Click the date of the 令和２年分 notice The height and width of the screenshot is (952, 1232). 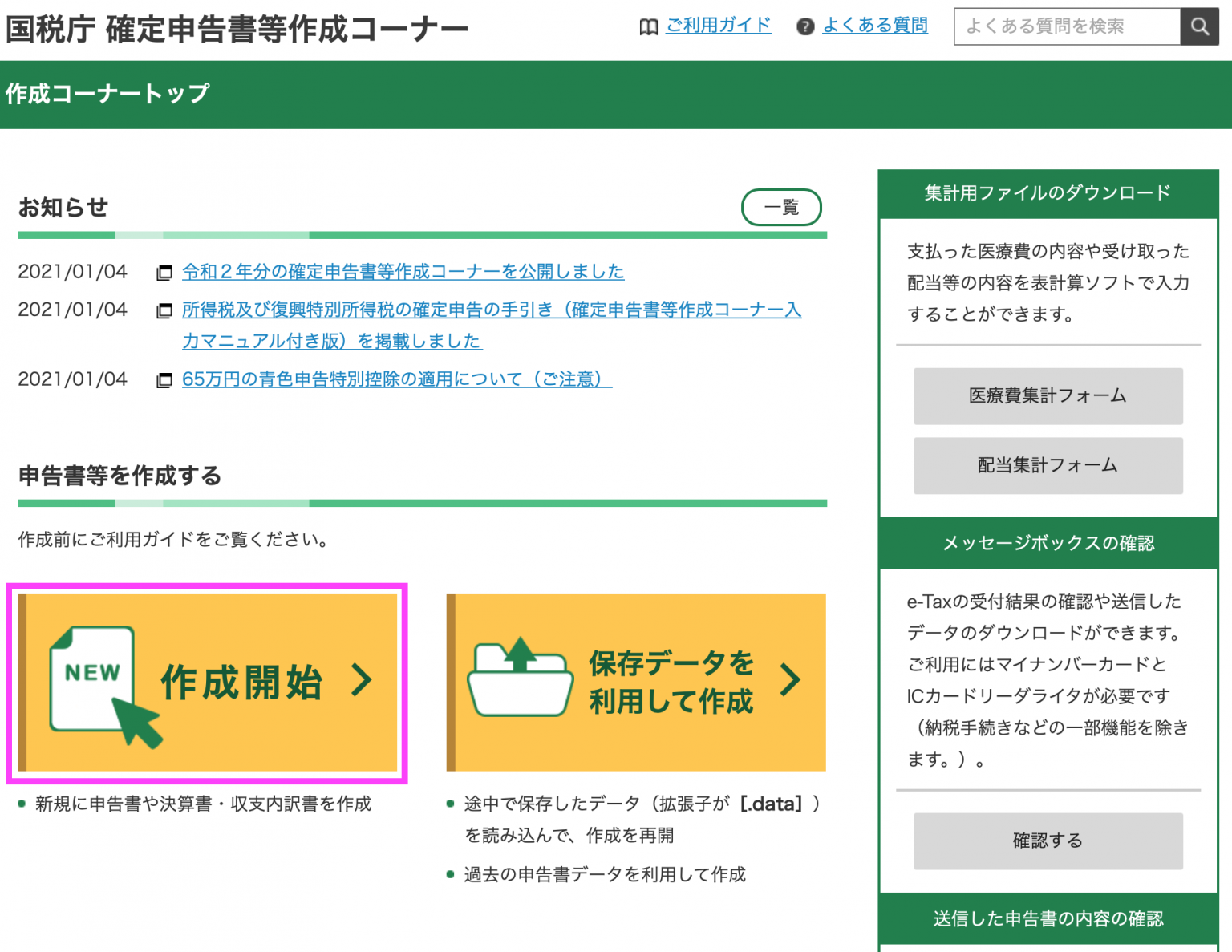pos(72,272)
